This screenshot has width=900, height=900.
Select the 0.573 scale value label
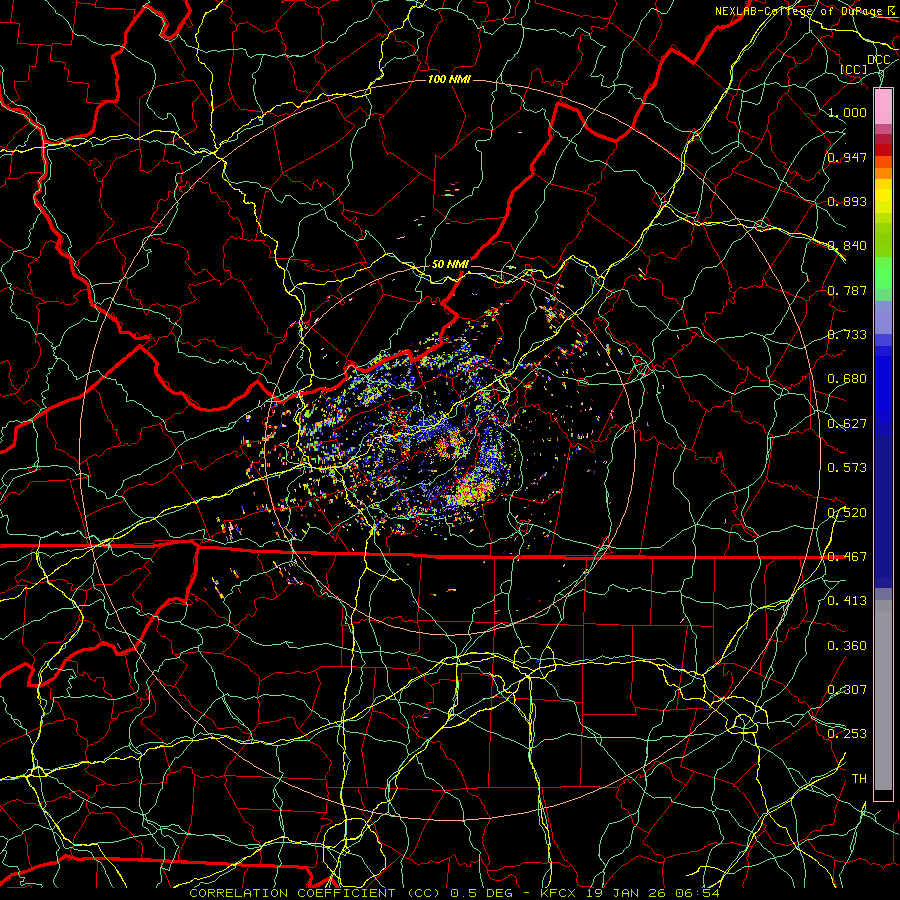(847, 468)
